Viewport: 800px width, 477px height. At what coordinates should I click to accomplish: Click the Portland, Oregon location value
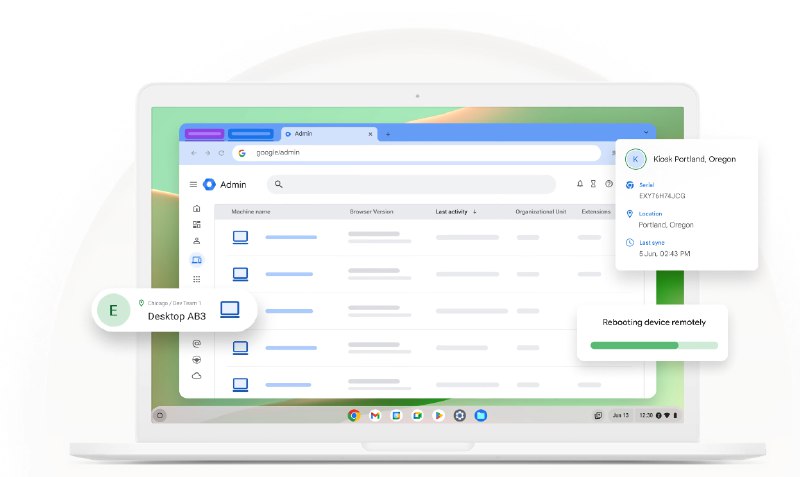[x=666, y=225]
